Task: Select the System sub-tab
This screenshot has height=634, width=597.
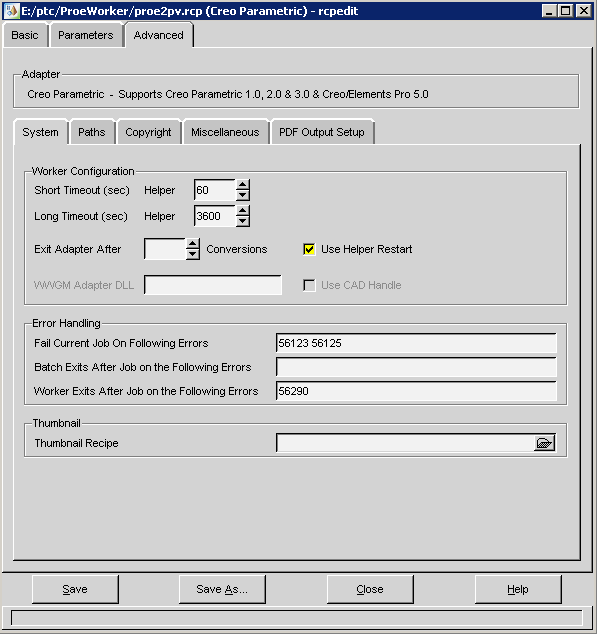Action: pos(40,132)
